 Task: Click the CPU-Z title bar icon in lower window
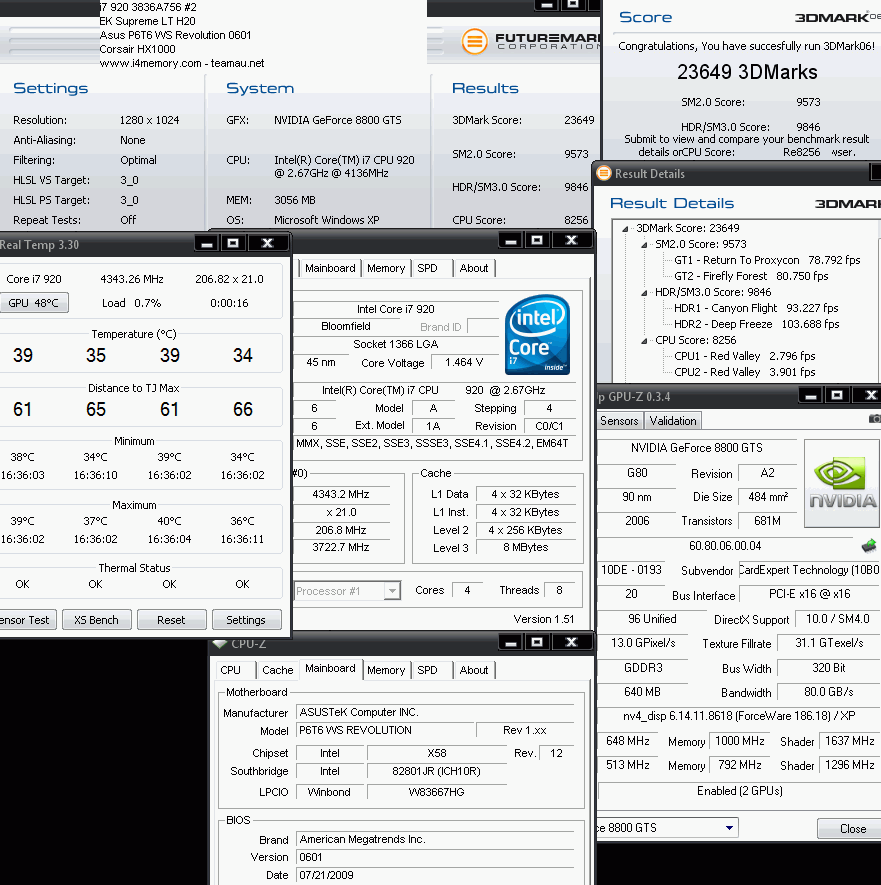tap(220, 643)
